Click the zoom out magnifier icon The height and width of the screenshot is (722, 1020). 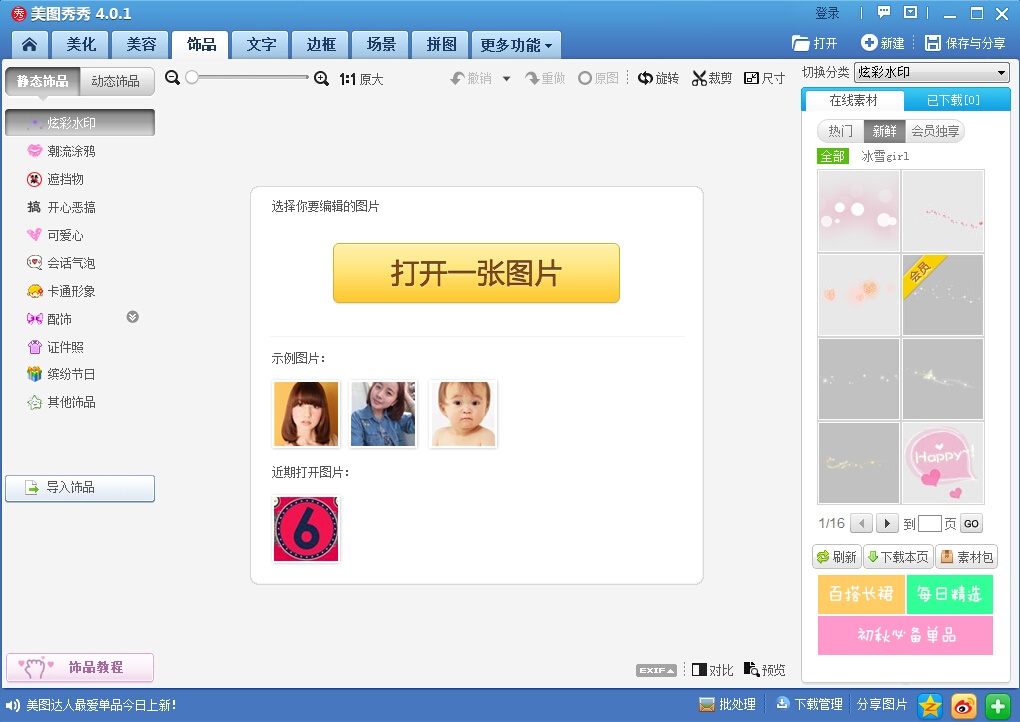172,78
